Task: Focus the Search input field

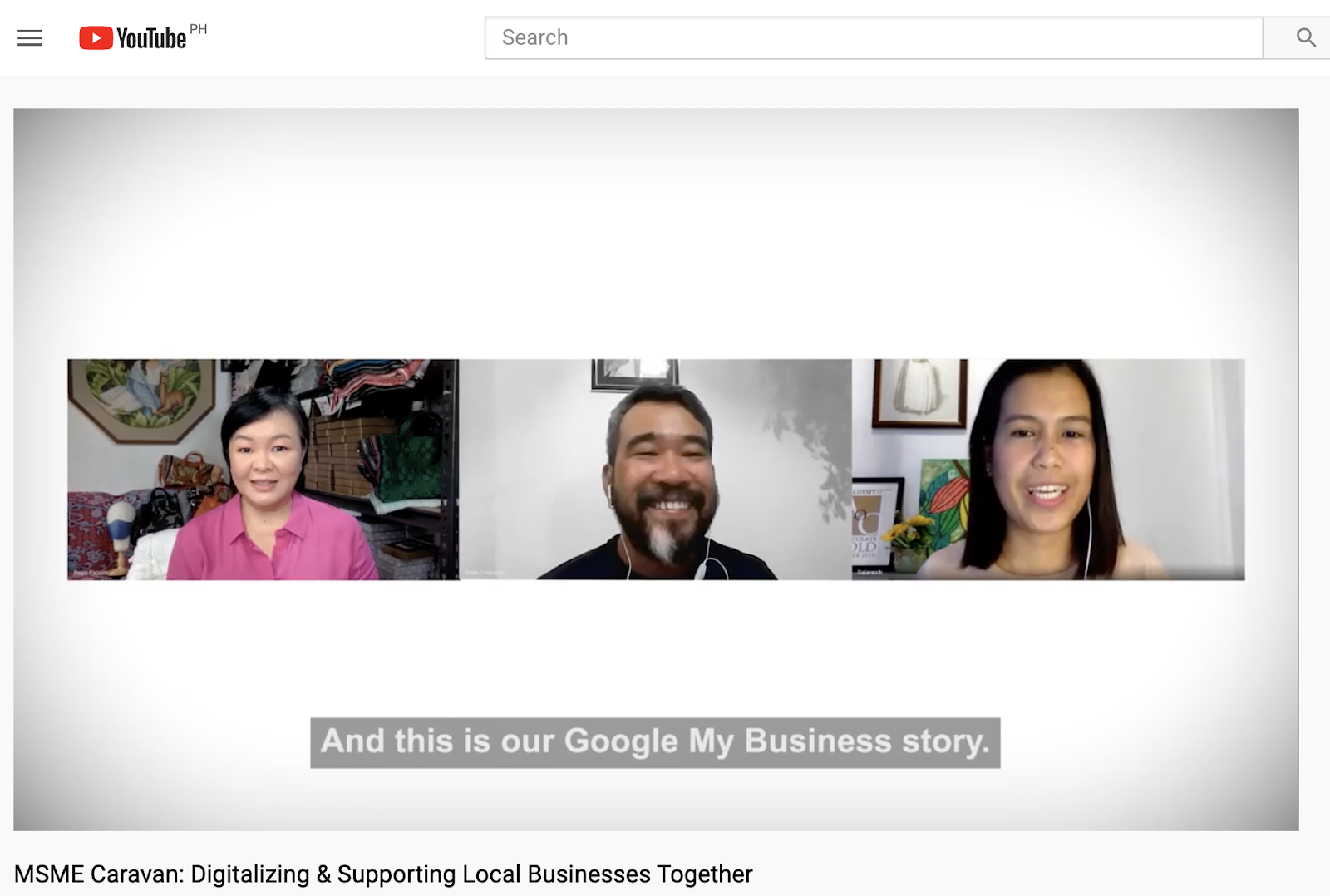Action: point(873,38)
